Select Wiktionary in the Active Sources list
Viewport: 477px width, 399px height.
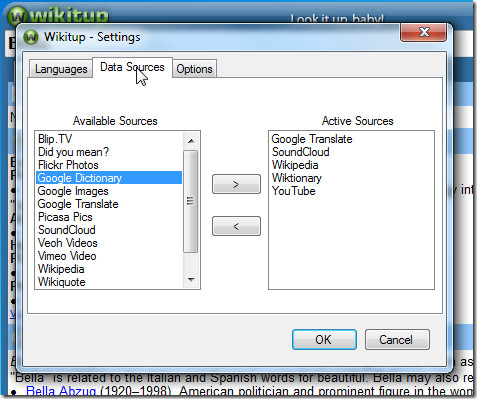coord(297,178)
